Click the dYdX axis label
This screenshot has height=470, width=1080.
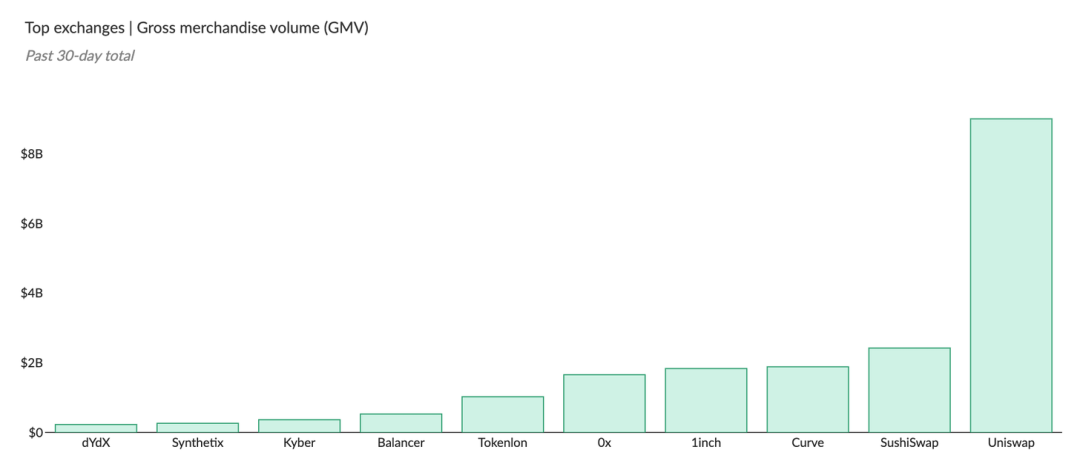[96, 443]
